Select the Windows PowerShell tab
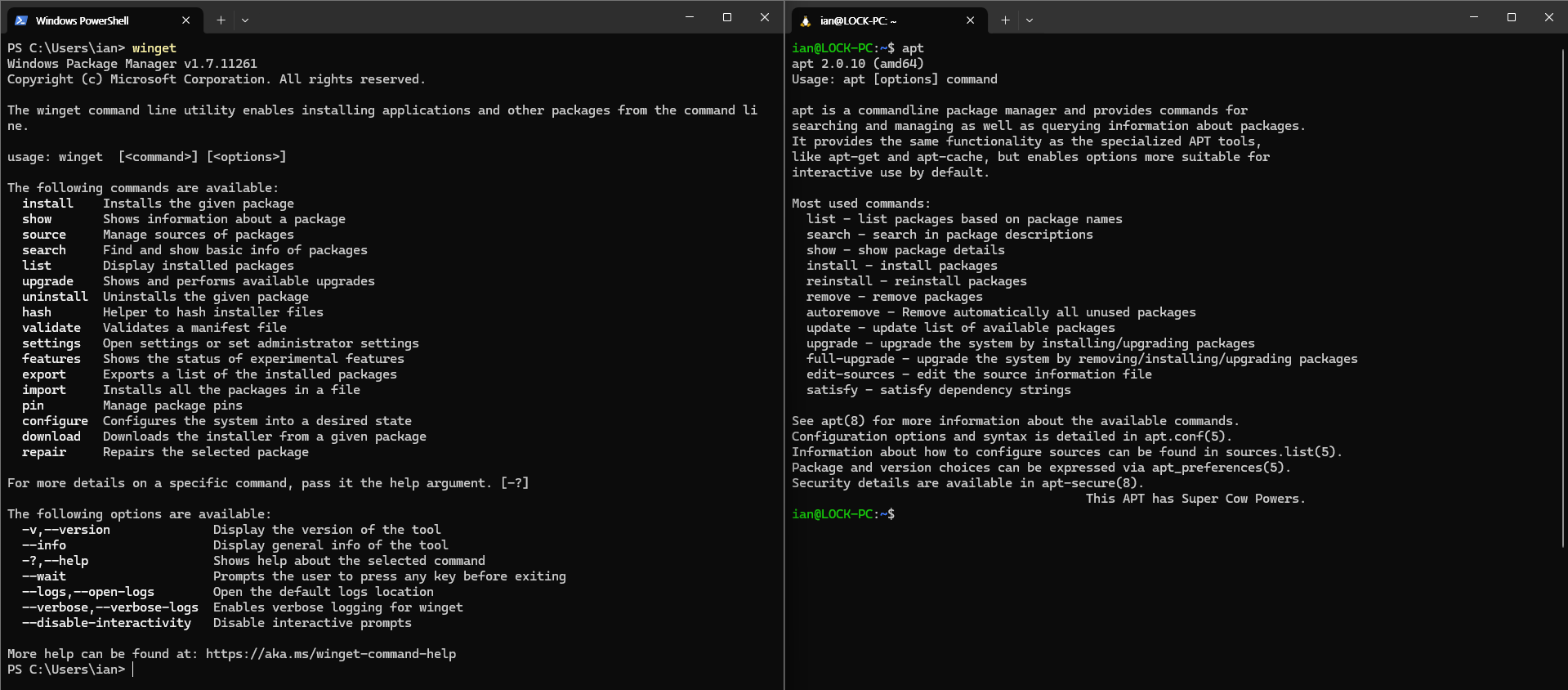This screenshot has width=1568, height=690. (x=103, y=20)
